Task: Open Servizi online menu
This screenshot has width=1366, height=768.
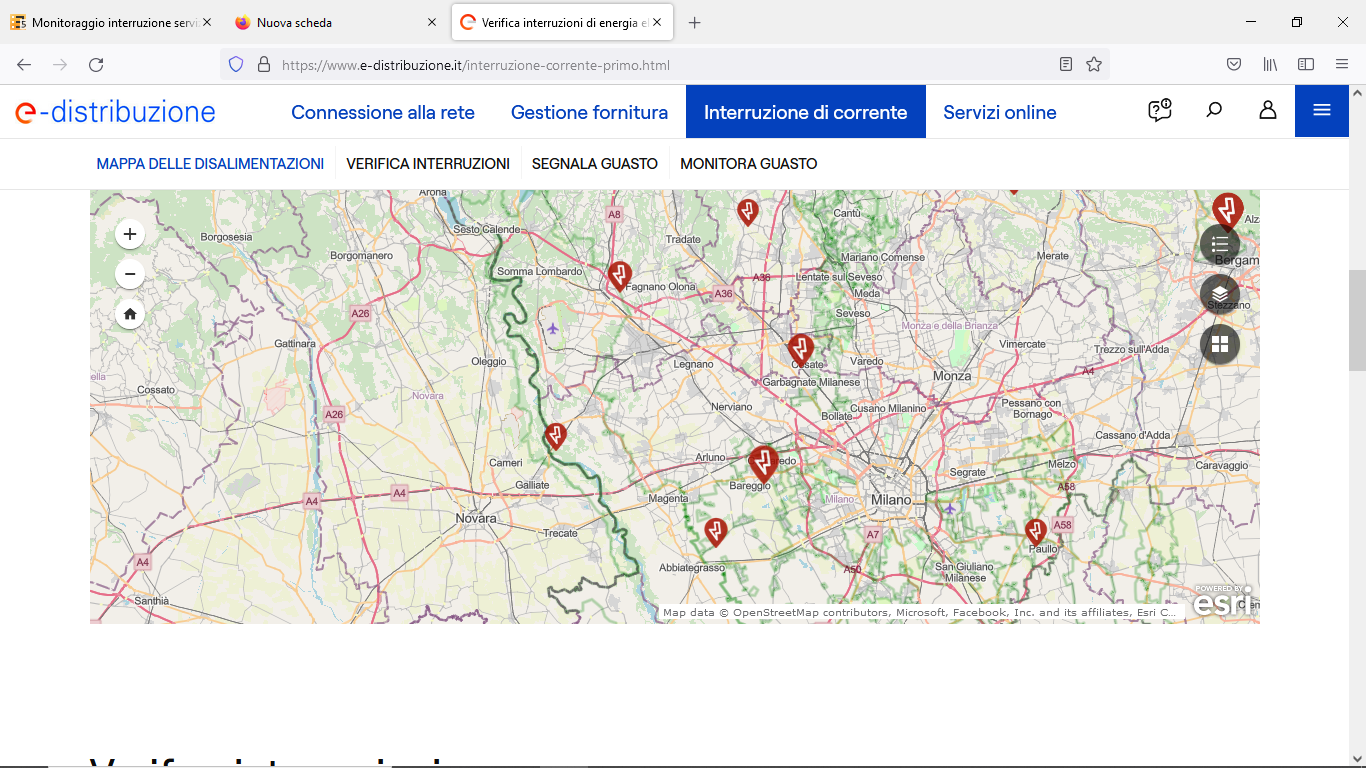Action: tap(999, 112)
